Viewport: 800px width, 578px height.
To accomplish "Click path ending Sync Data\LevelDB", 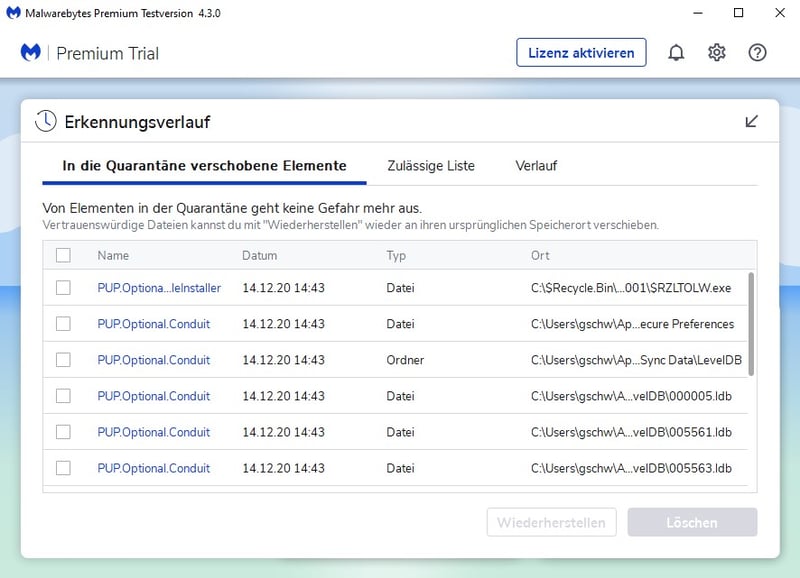I will tap(636, 360).
